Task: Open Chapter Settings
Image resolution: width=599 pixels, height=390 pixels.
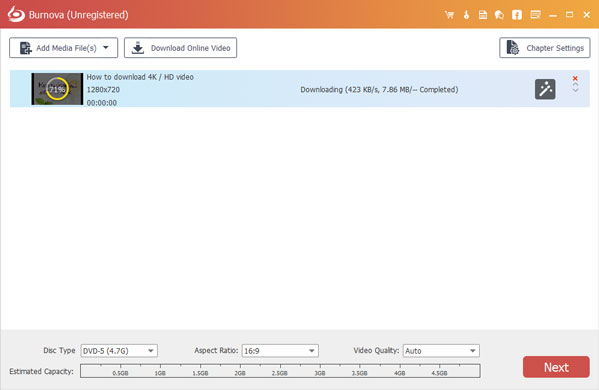Action: (x=545, y=48)
